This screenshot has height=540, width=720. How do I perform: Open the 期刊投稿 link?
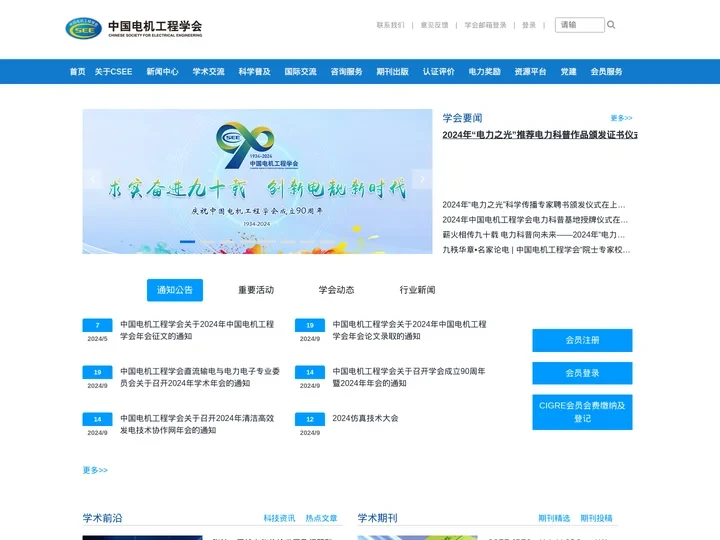596,518
